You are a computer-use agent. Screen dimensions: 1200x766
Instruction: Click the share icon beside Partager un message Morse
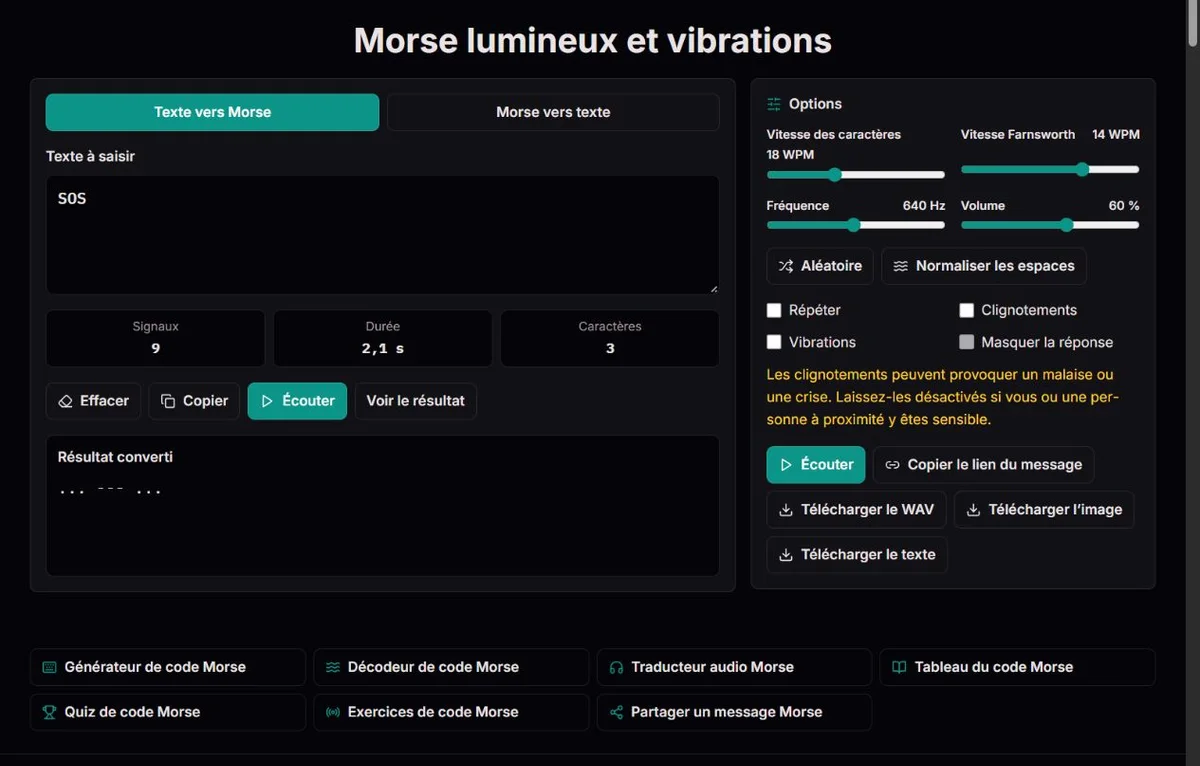pyautogui.click(x=616, y=712)
